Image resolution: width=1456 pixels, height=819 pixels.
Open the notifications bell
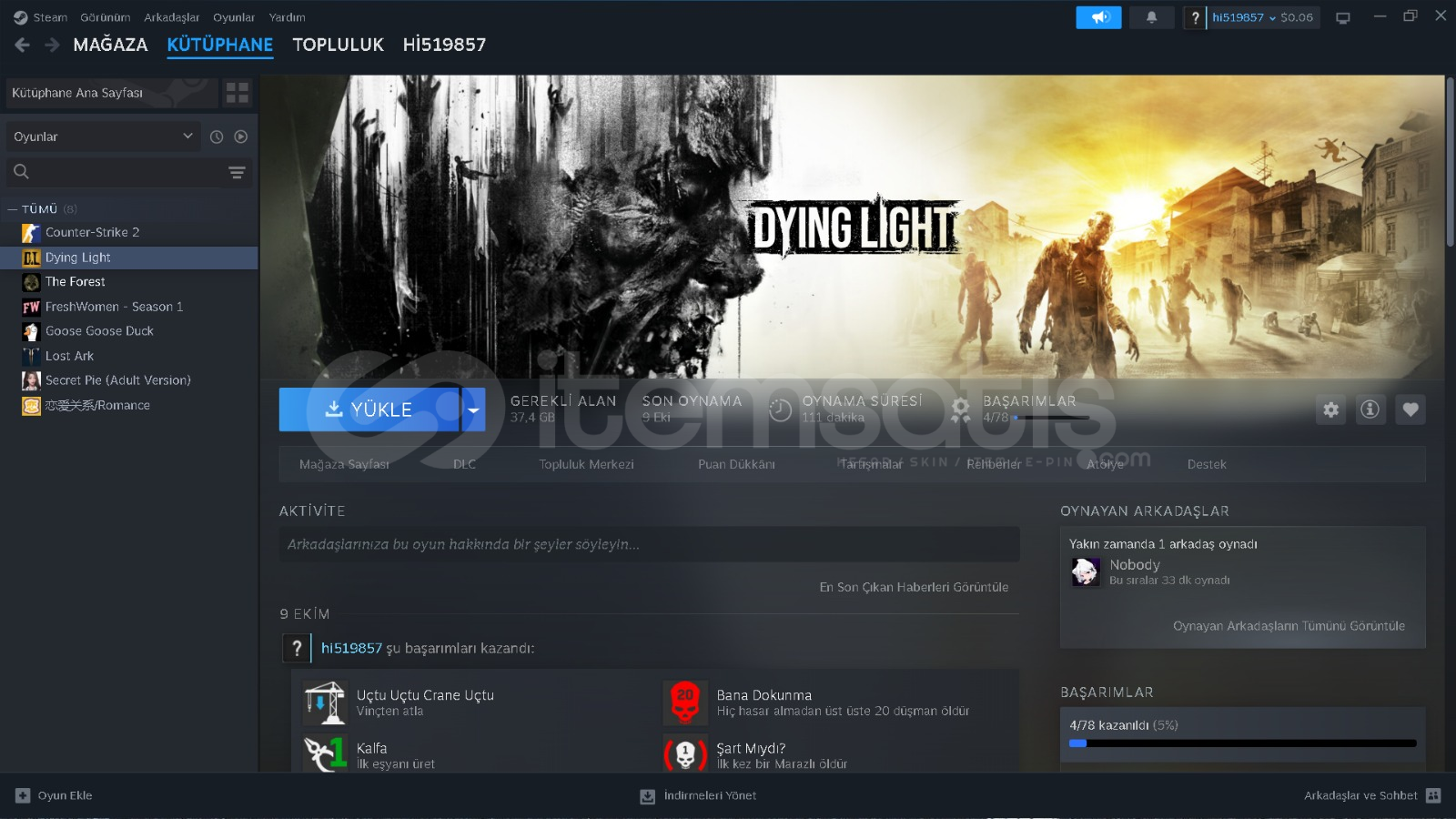click(x=1151, y=17)
